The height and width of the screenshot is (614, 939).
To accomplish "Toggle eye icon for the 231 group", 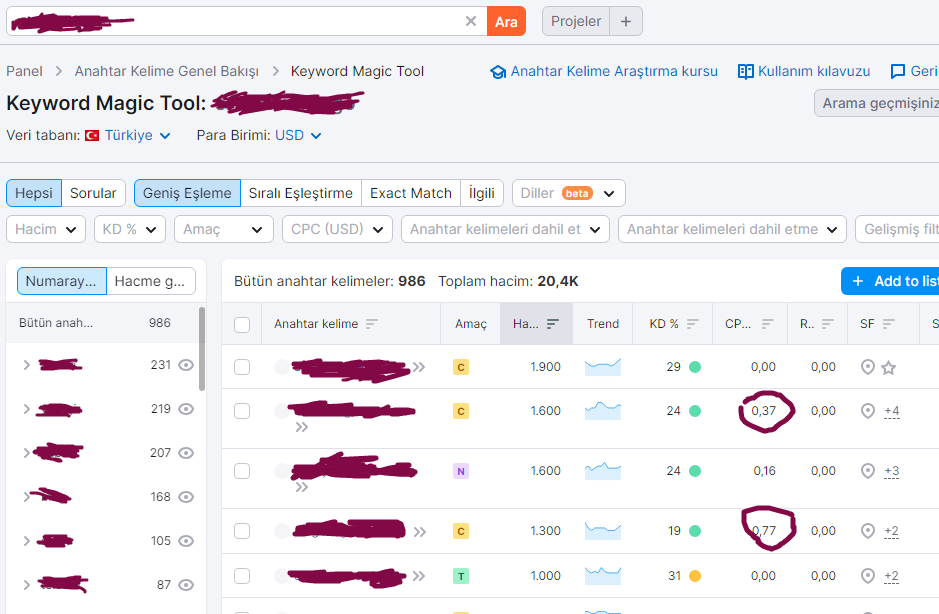I will (186, 365).
